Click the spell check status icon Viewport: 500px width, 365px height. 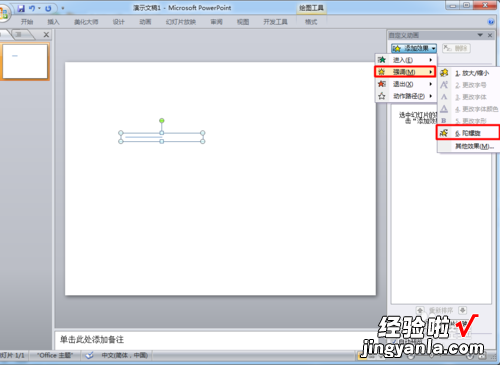pyautogui.click(x=89, y=356)
